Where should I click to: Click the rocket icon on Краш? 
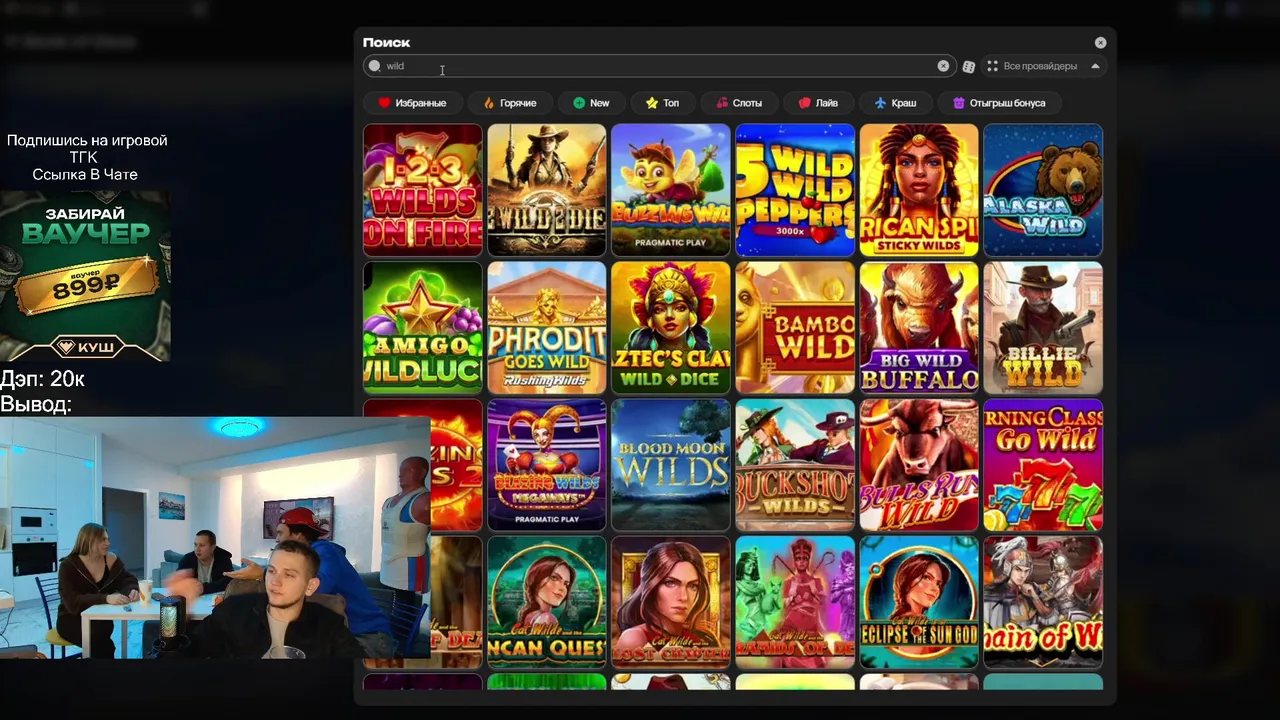pyautogui.click(x=880, y=103)
